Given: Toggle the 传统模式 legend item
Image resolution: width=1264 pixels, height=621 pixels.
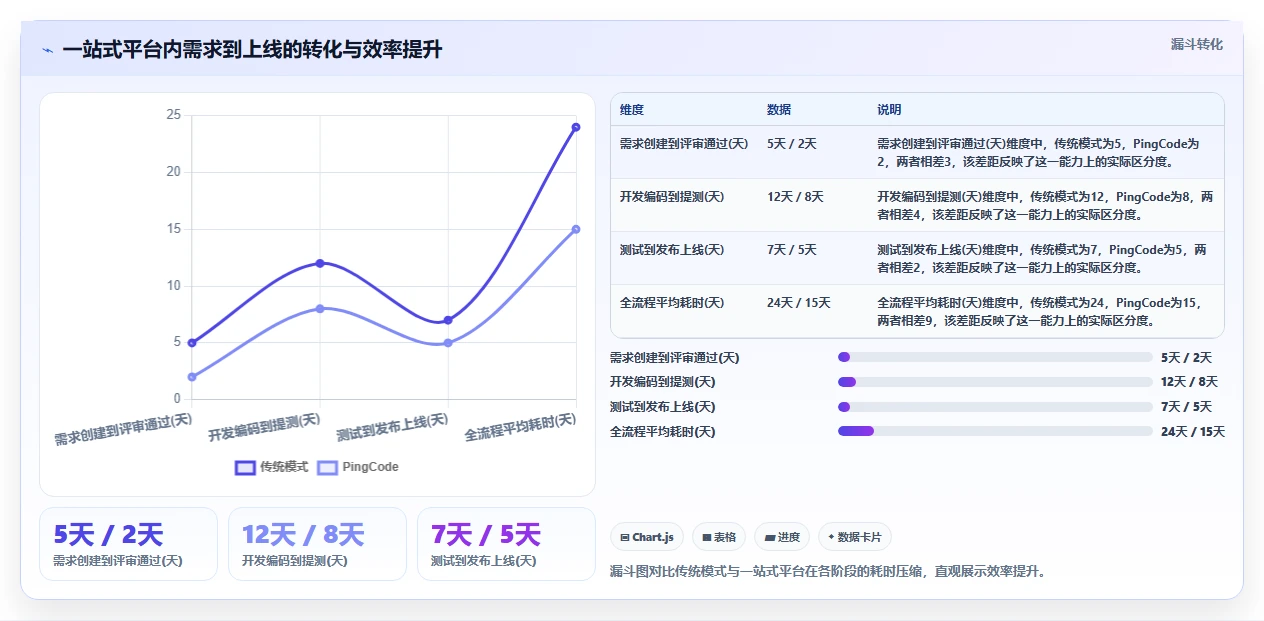Looking at the screenshot, I should coord(272,467).
